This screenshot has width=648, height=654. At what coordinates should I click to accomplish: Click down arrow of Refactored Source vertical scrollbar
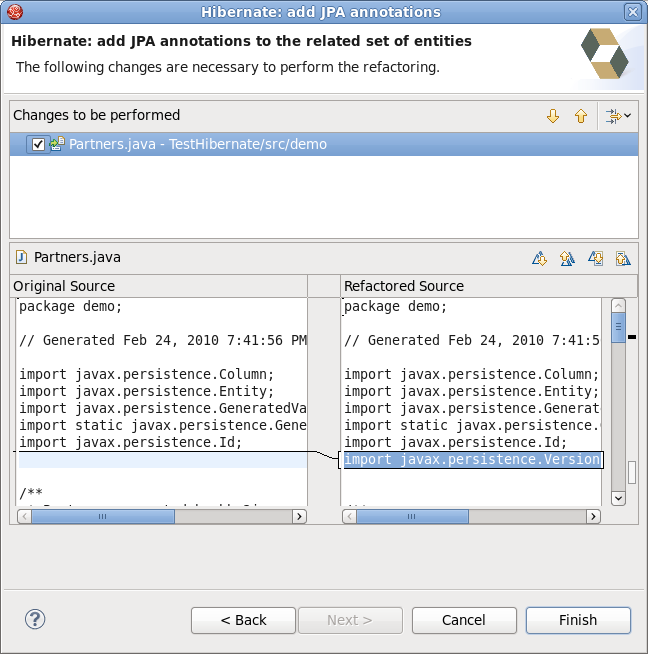pyautogui.click(x=618, y=498)
